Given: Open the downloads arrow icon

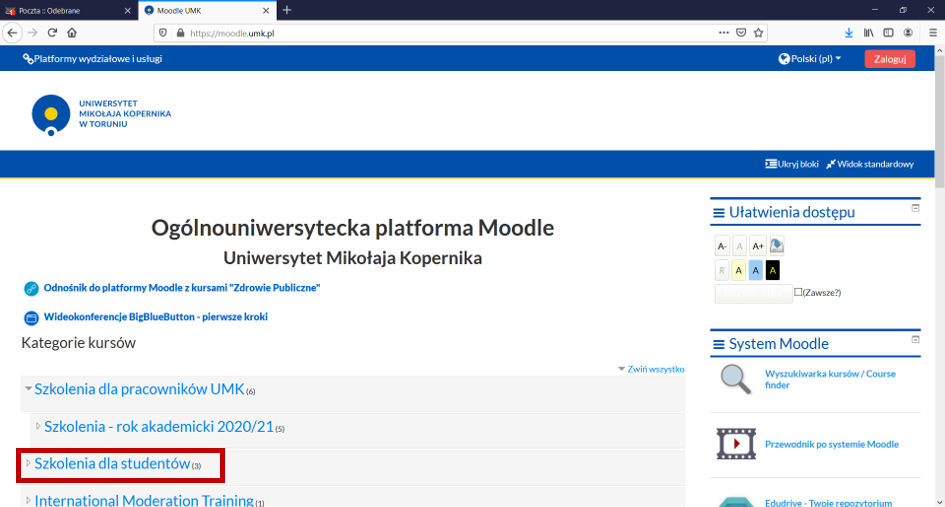Looking at the screenshot, I should [x=849, y=33].
